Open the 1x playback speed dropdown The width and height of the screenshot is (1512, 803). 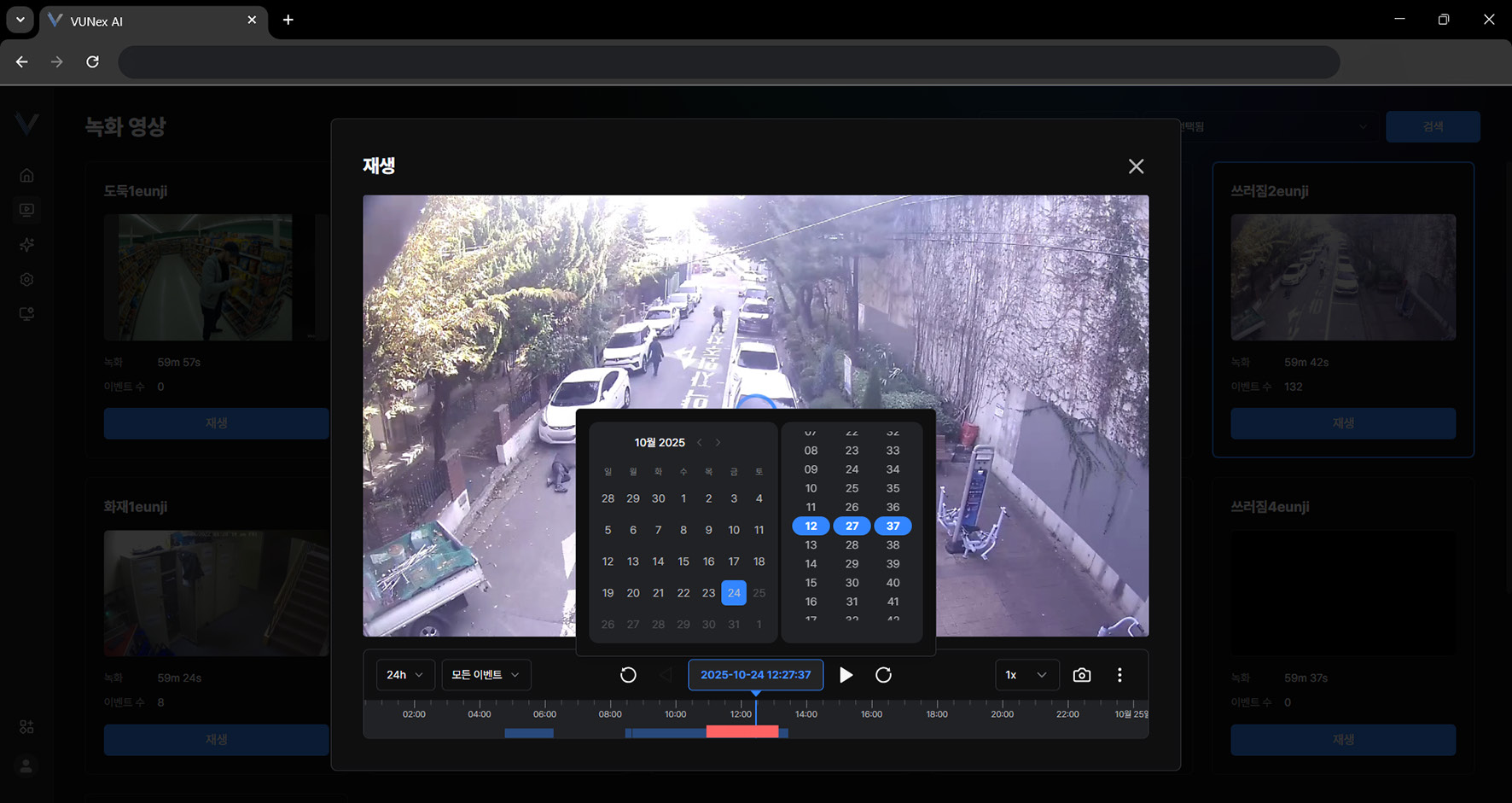click(x=1026, y=675)
